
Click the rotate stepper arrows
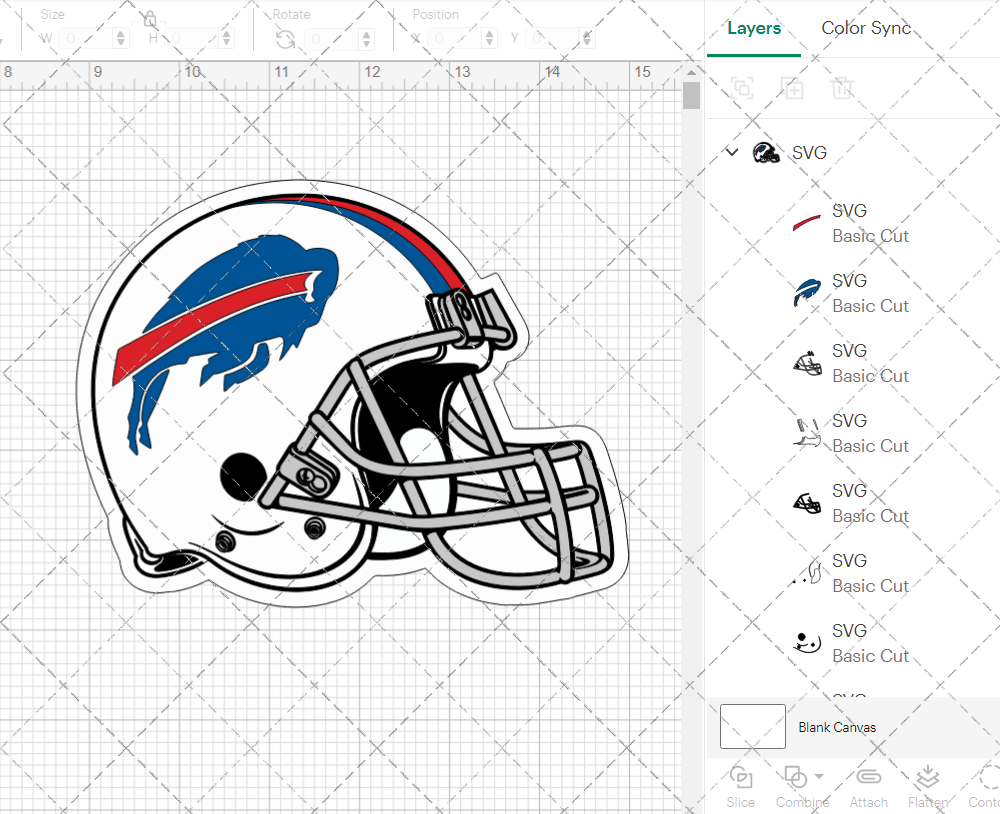pyautogui.click(x=367, y=39)
